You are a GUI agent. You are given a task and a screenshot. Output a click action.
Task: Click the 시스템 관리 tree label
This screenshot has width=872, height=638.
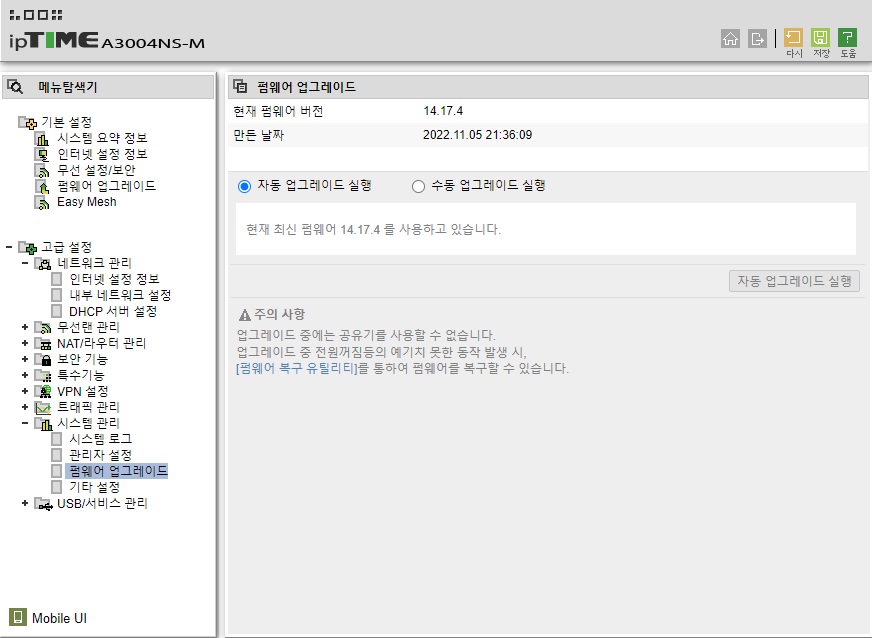pos(88,423)
